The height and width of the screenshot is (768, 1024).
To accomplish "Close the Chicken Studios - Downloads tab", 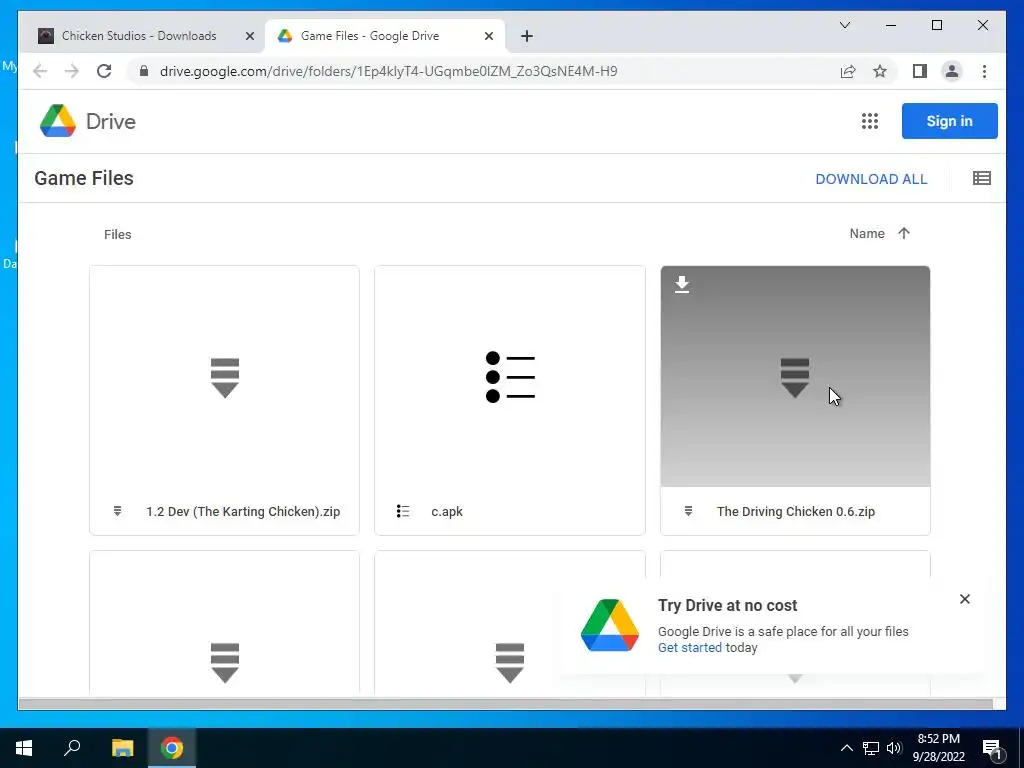I will click(x=249, y=36).
